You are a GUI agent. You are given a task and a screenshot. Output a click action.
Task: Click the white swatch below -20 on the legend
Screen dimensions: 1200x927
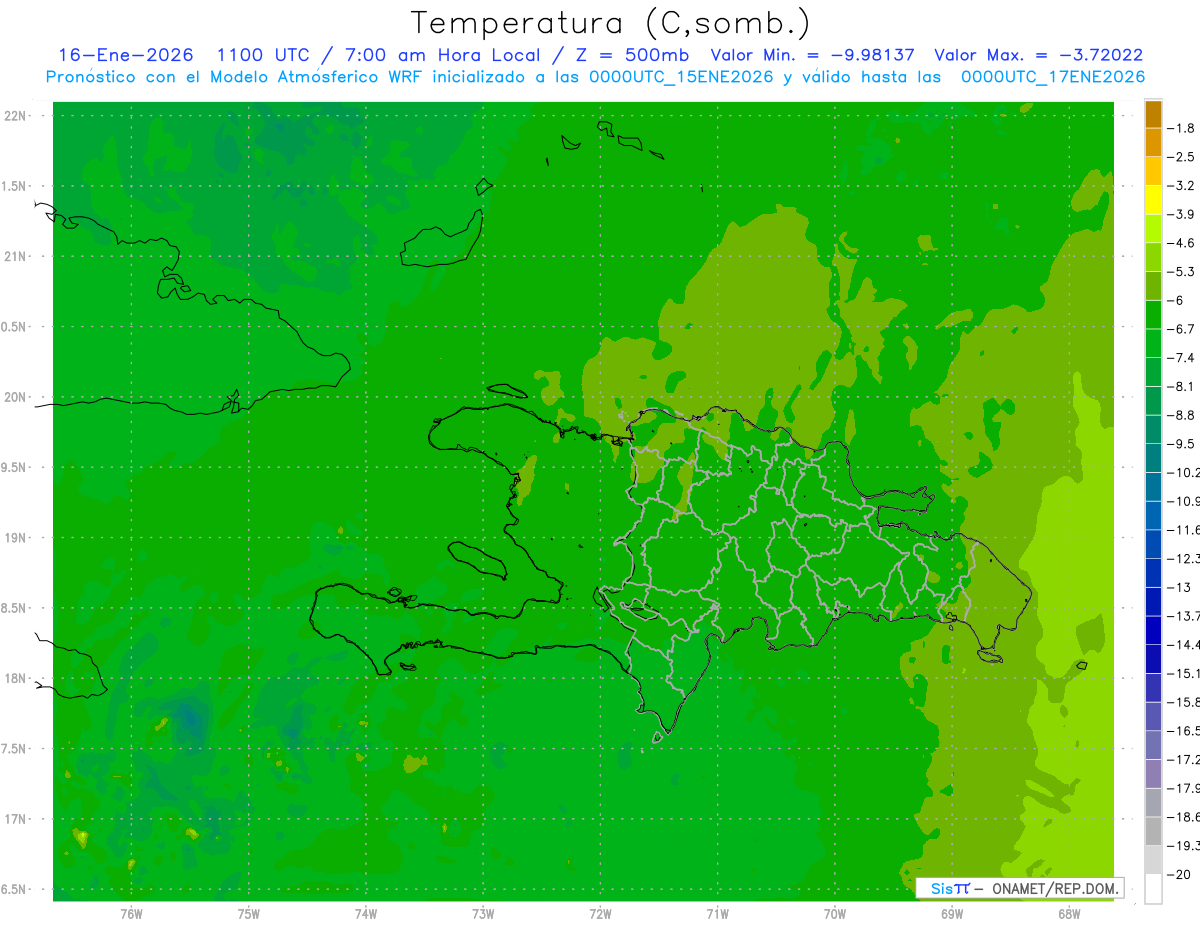coord(1153,889)
